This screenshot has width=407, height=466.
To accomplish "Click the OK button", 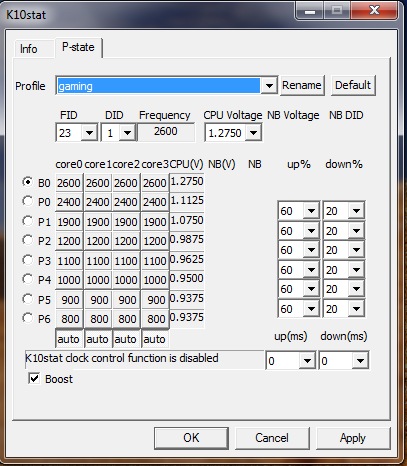I will point(191,438).
